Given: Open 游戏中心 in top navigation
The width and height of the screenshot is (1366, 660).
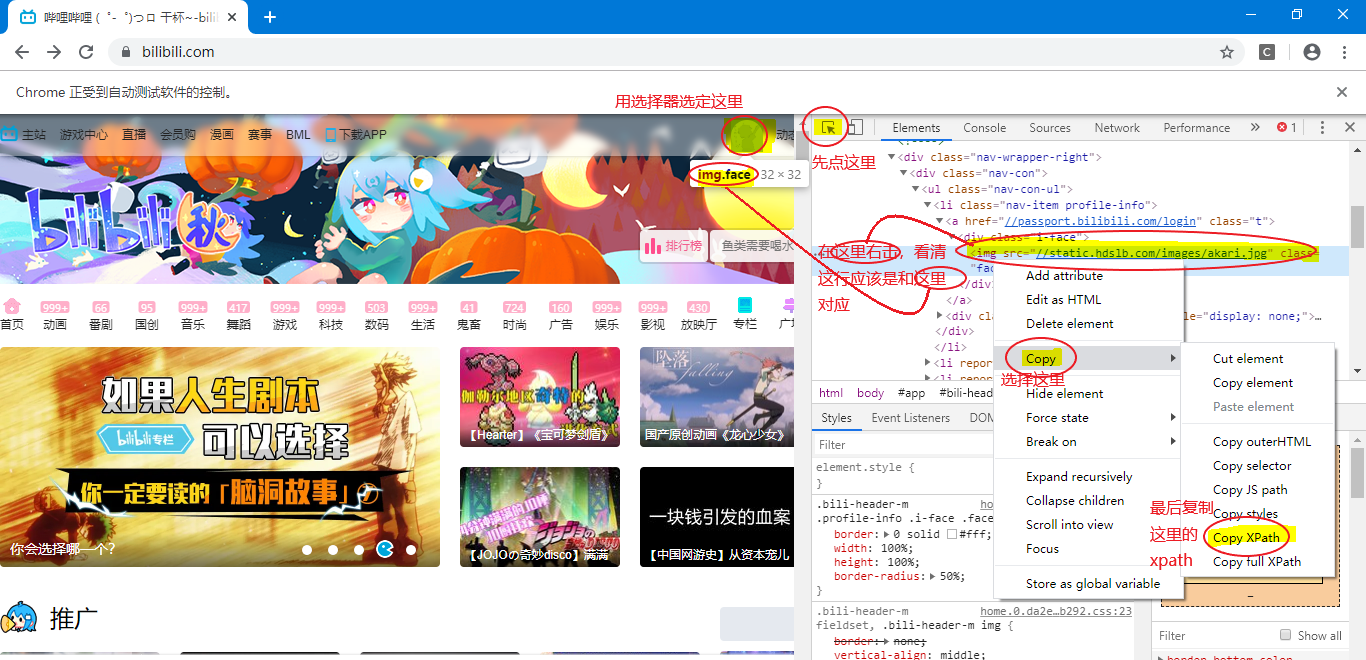Looking at the screenshot, I should 84,134.
